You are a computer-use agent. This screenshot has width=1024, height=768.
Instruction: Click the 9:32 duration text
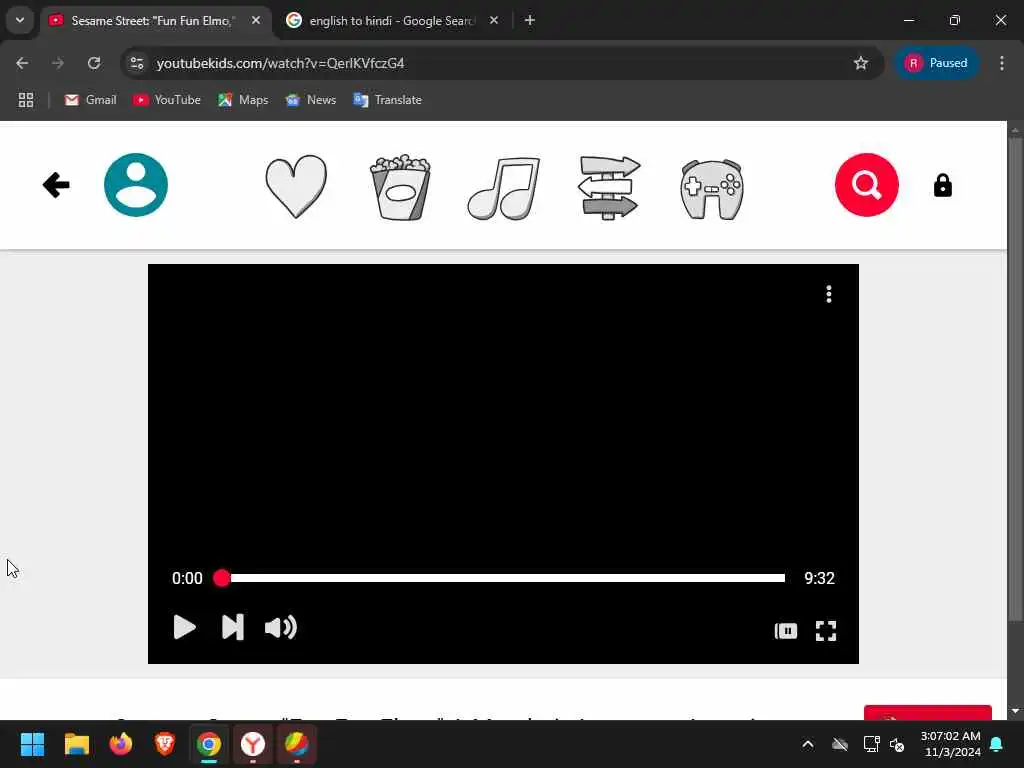[819, 578]
